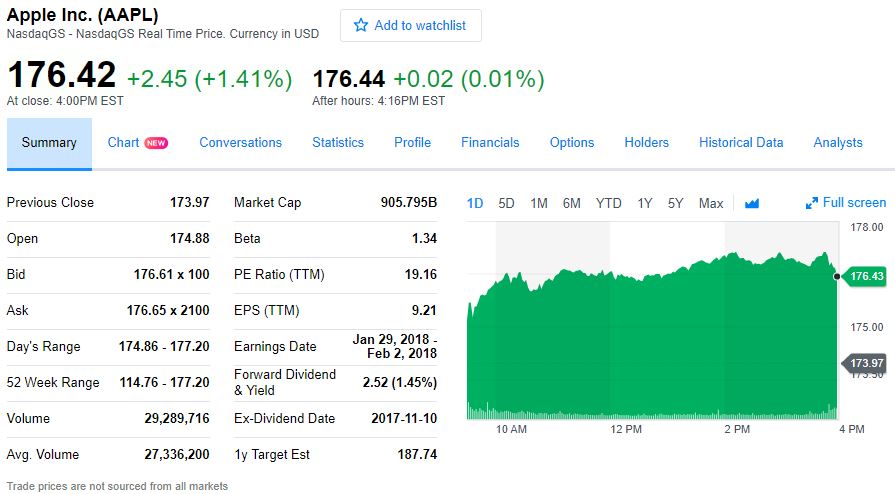
Task: View the Options tab
Action: tap(572, 143)
